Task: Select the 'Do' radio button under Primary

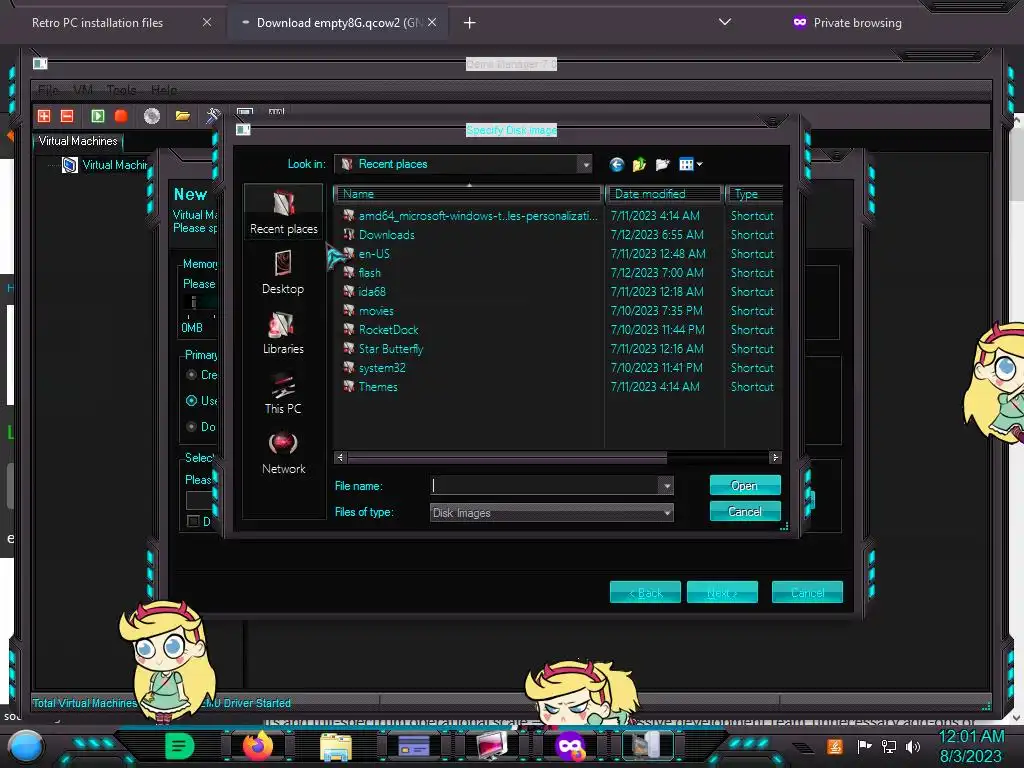Action: [x=191, y=427]
